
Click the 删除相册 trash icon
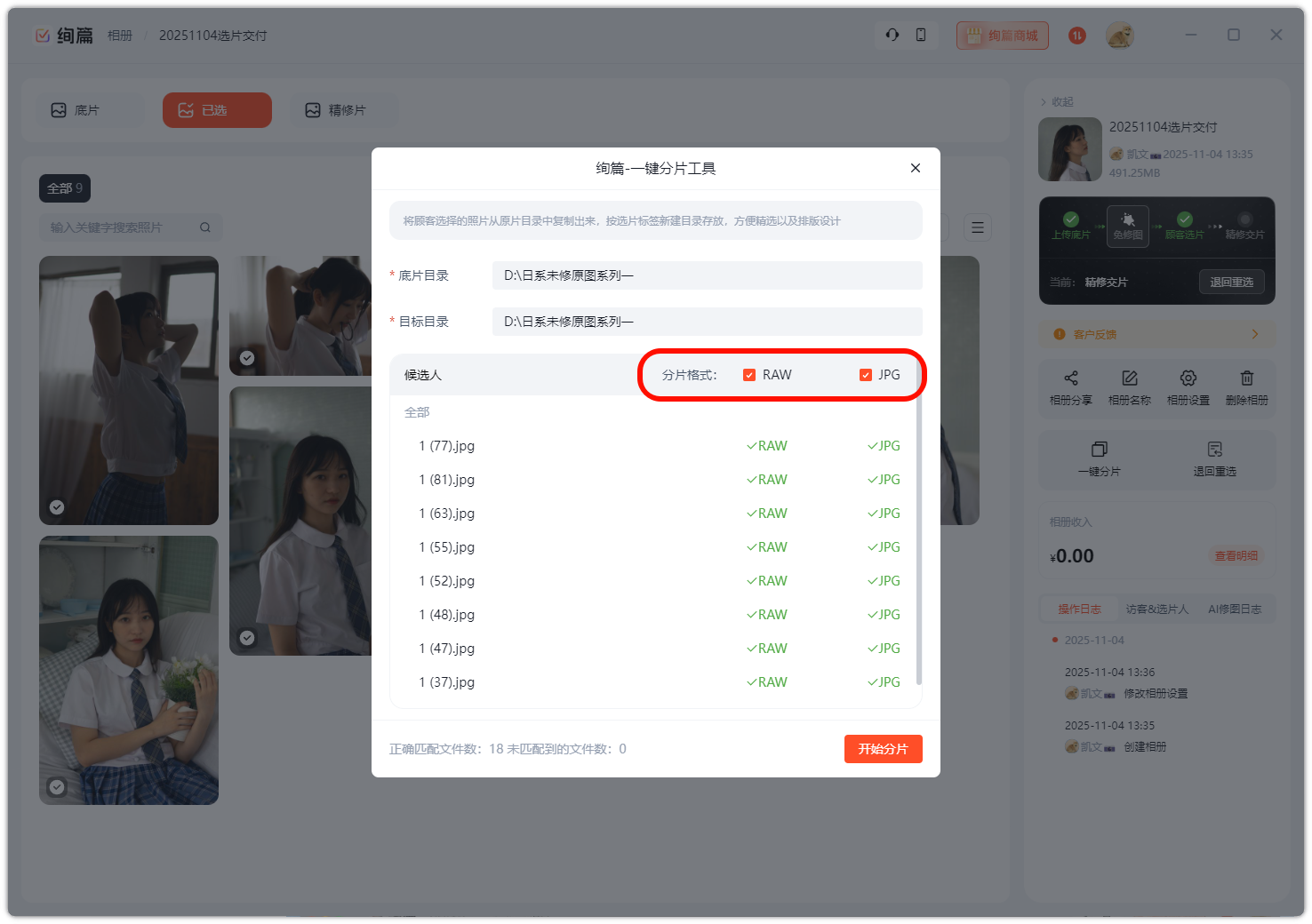click(x=1247, y=378)
